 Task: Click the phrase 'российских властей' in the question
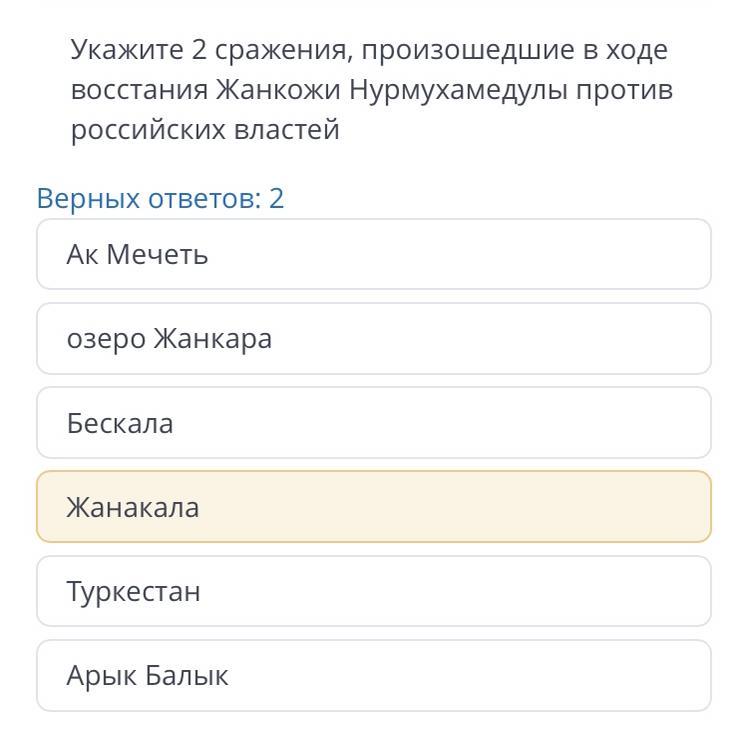click(205, 130)
